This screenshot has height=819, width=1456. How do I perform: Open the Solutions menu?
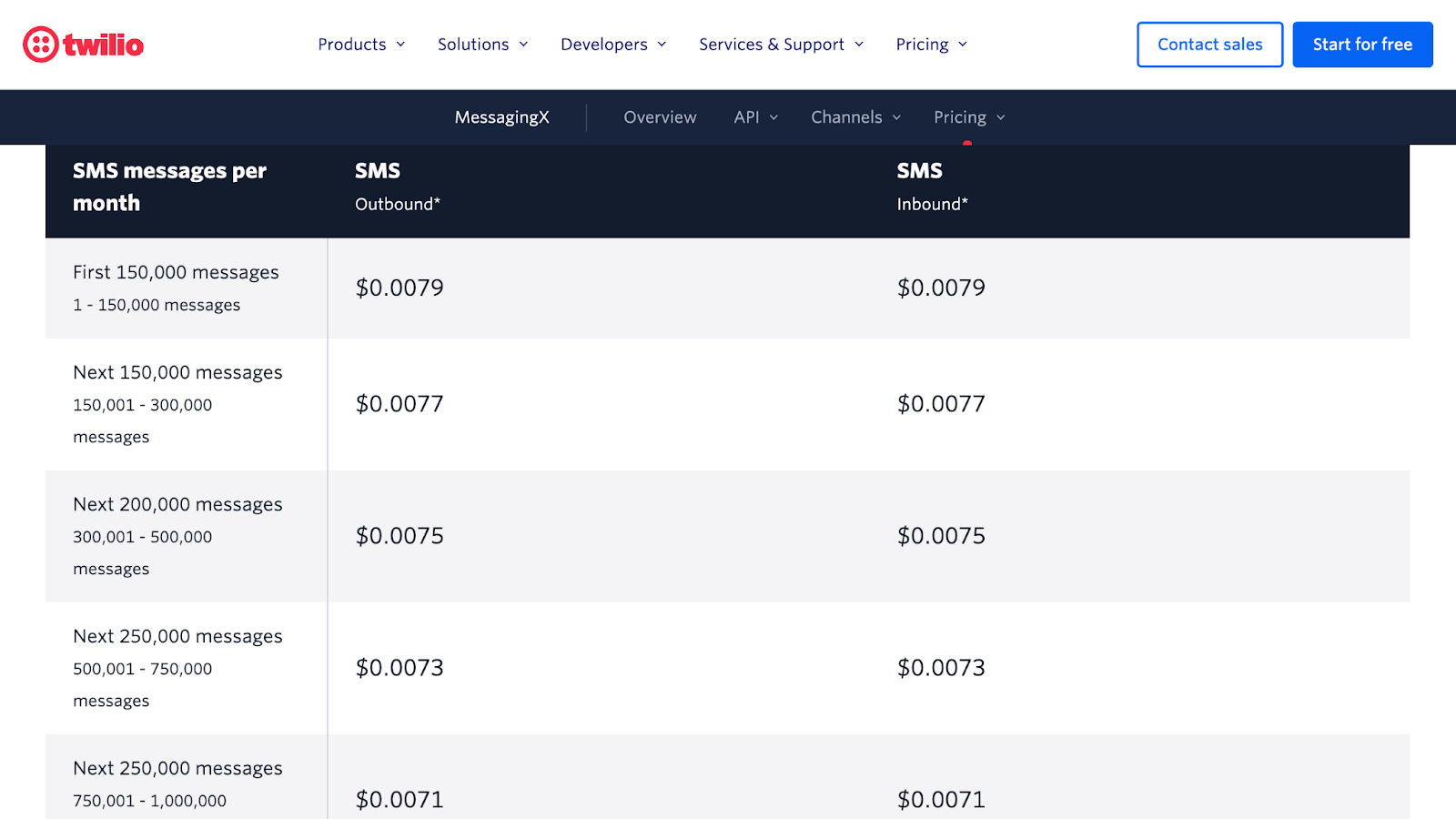click(473, 45)
